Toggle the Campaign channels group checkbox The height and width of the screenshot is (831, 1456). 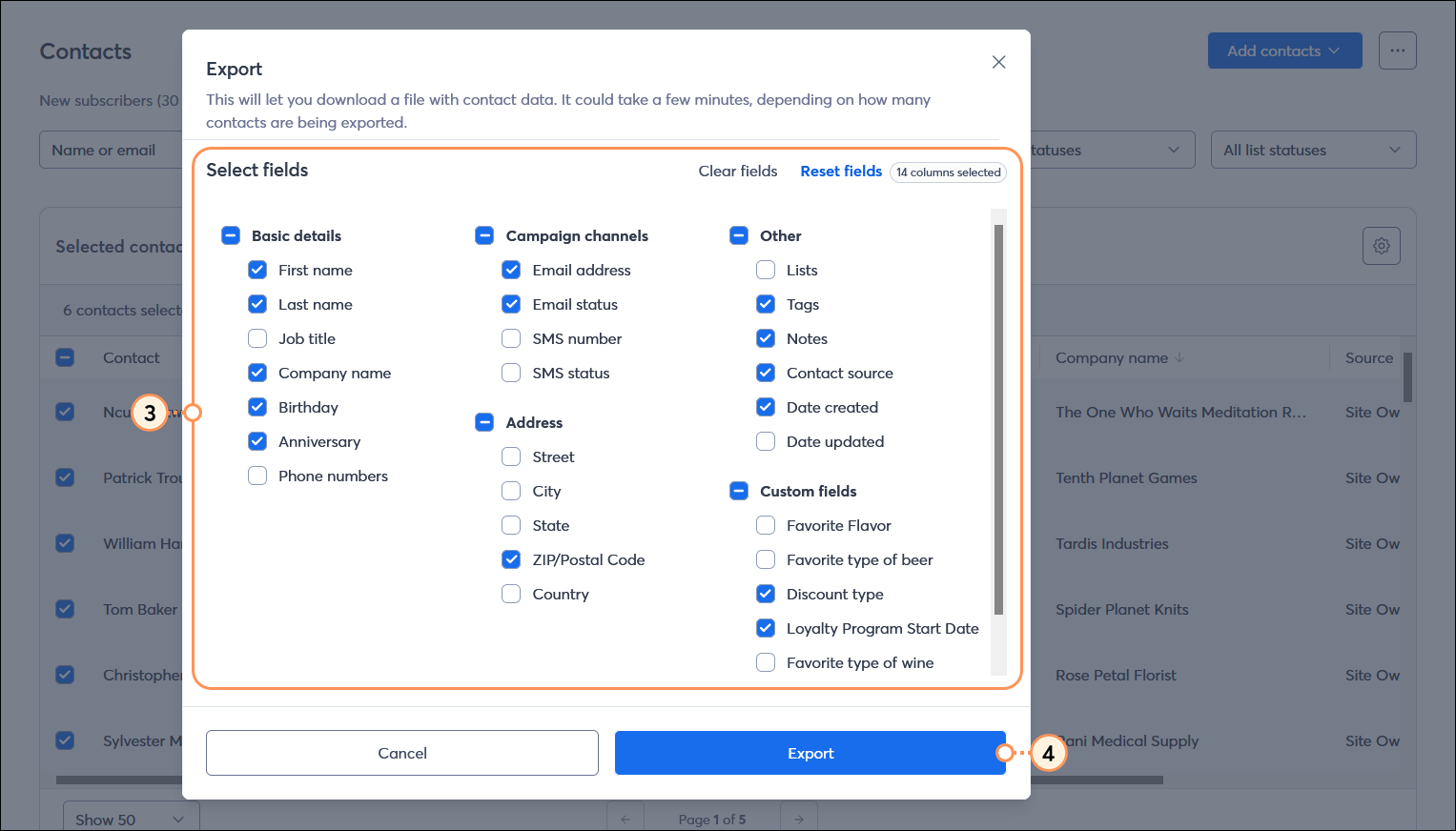point(484,235)
